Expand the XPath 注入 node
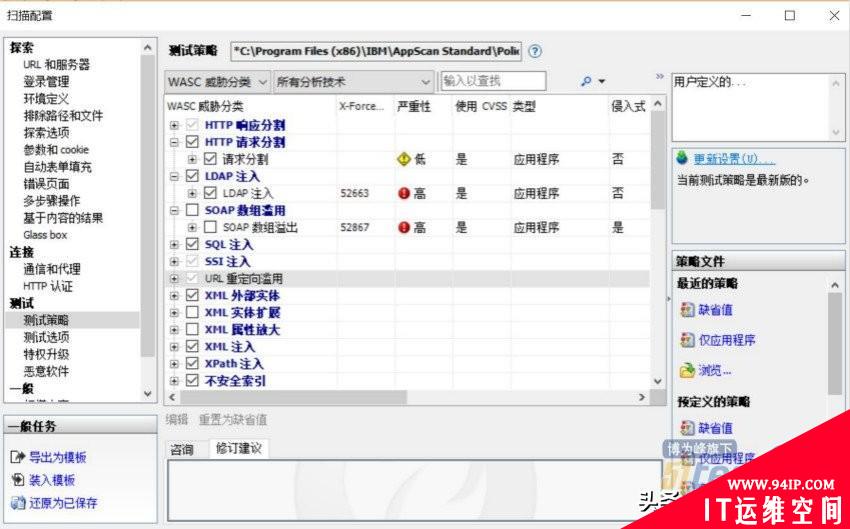 click(x=174, y=364)
